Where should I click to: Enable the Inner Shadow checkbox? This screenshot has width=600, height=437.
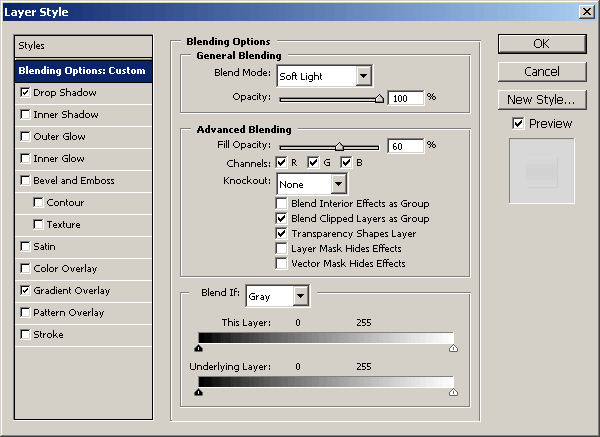pyautogui.click(x=25, y=114)
